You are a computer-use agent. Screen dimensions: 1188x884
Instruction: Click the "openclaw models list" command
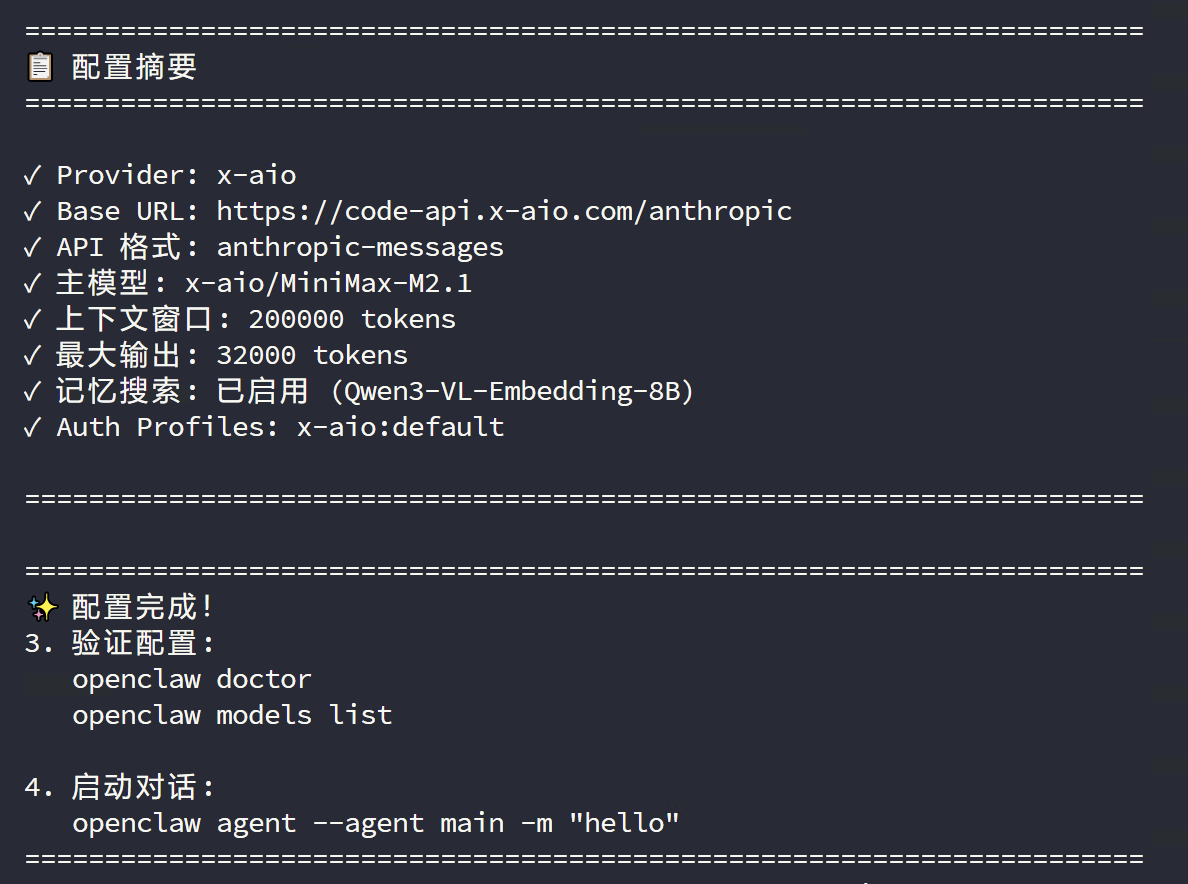(x=232, y=716)
